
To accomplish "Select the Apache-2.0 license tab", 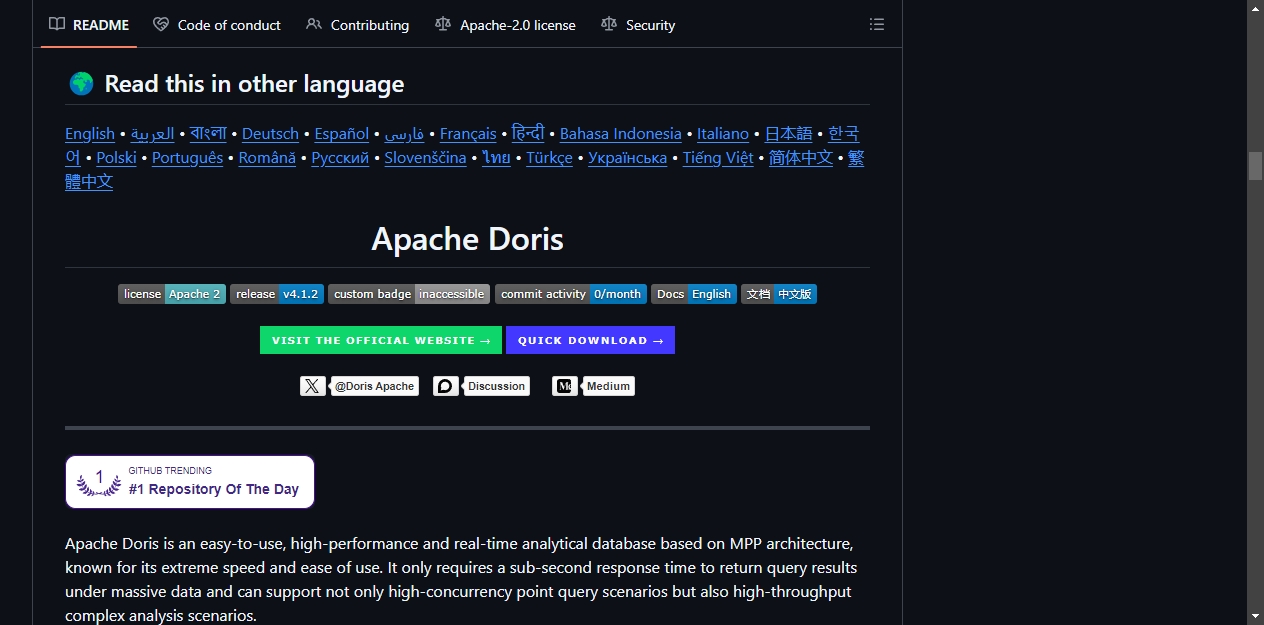I will [x=505, y=25].
